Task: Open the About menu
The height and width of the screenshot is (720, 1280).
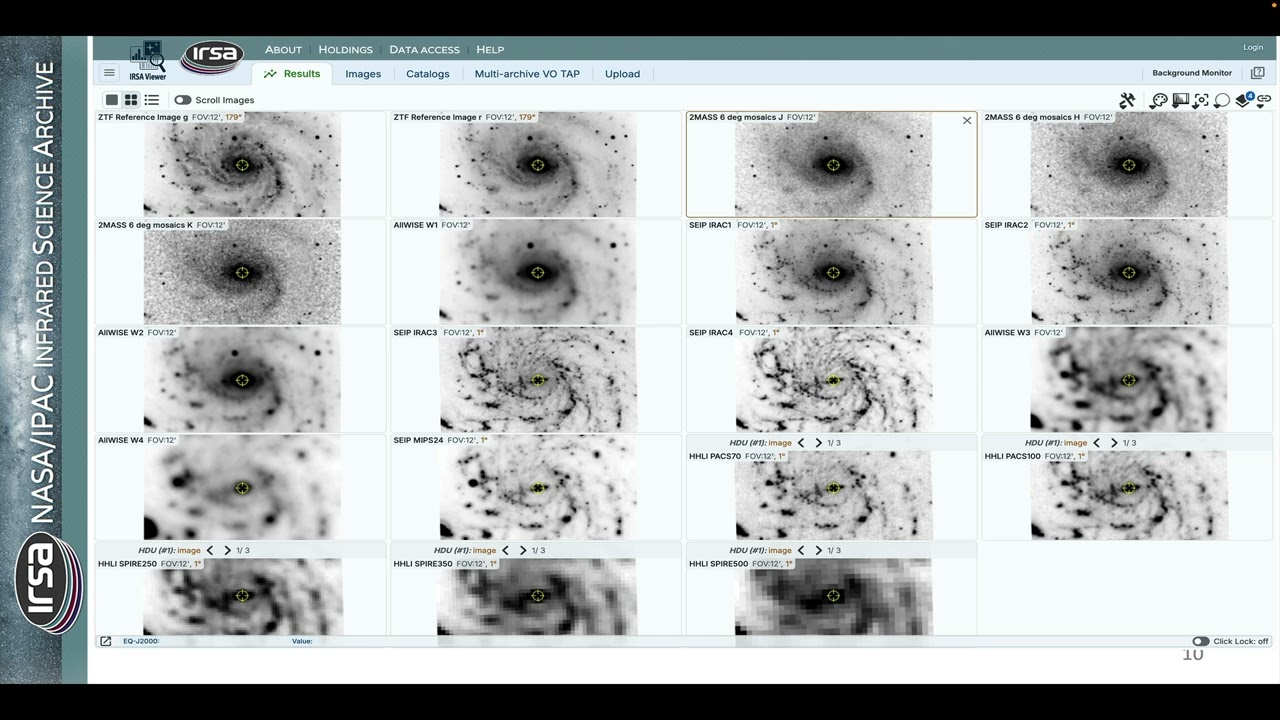Action: coord(283,49)
